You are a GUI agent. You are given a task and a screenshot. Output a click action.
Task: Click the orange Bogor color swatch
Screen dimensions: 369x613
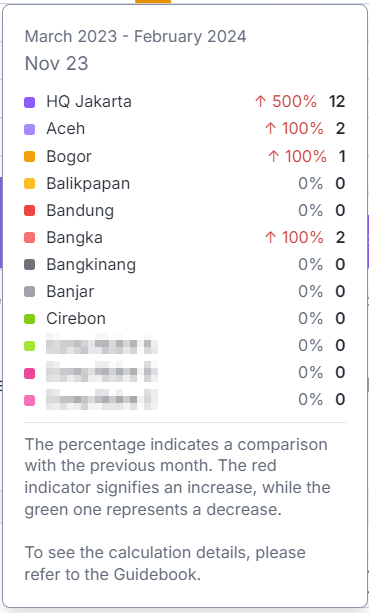pos(30,156)
